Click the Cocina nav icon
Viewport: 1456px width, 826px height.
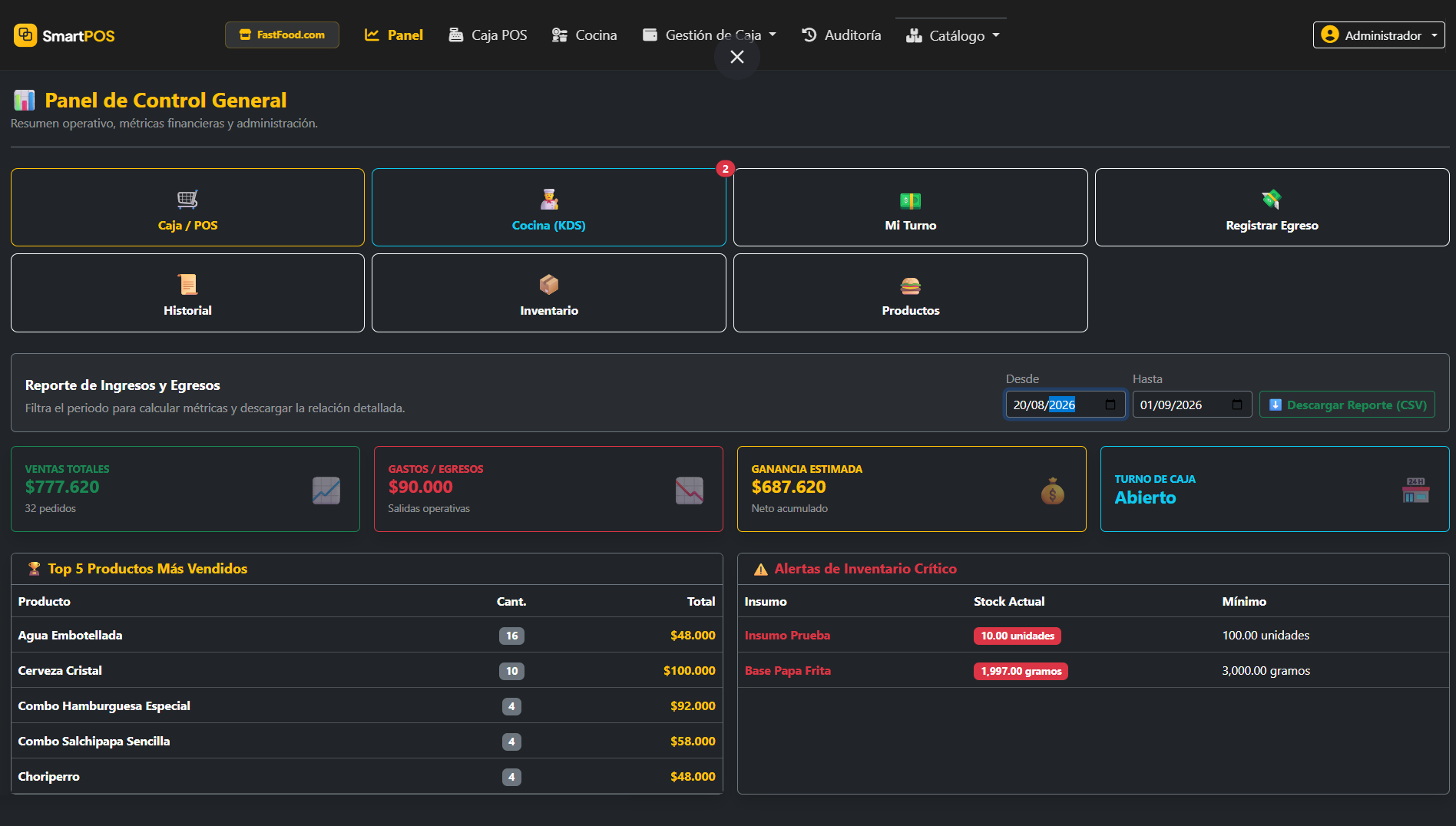(x=560, y=35)
